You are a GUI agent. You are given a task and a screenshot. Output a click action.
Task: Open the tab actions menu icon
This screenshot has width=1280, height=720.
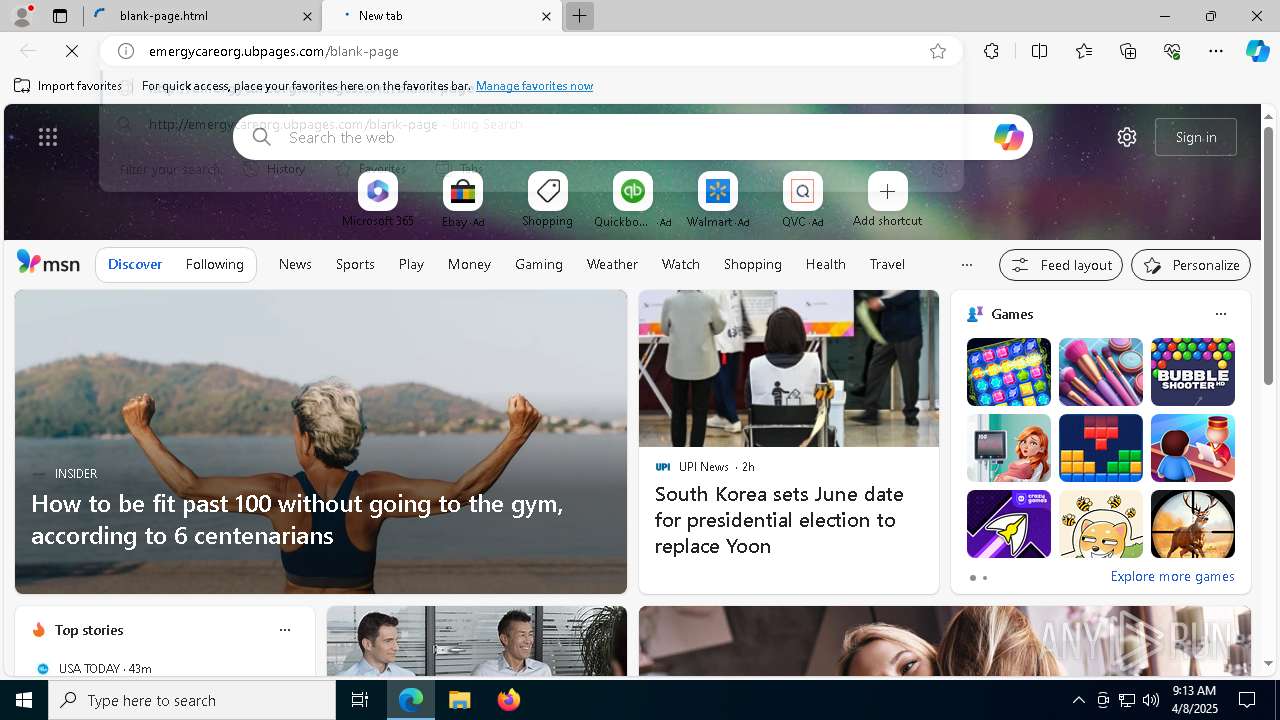(x=60, y=16)
